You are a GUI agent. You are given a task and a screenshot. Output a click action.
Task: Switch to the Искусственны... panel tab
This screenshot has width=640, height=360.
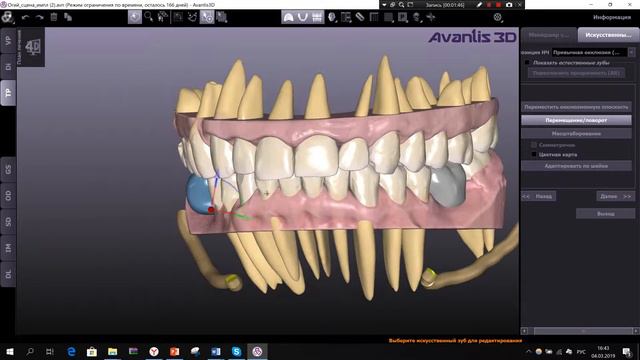coord(608,35)
